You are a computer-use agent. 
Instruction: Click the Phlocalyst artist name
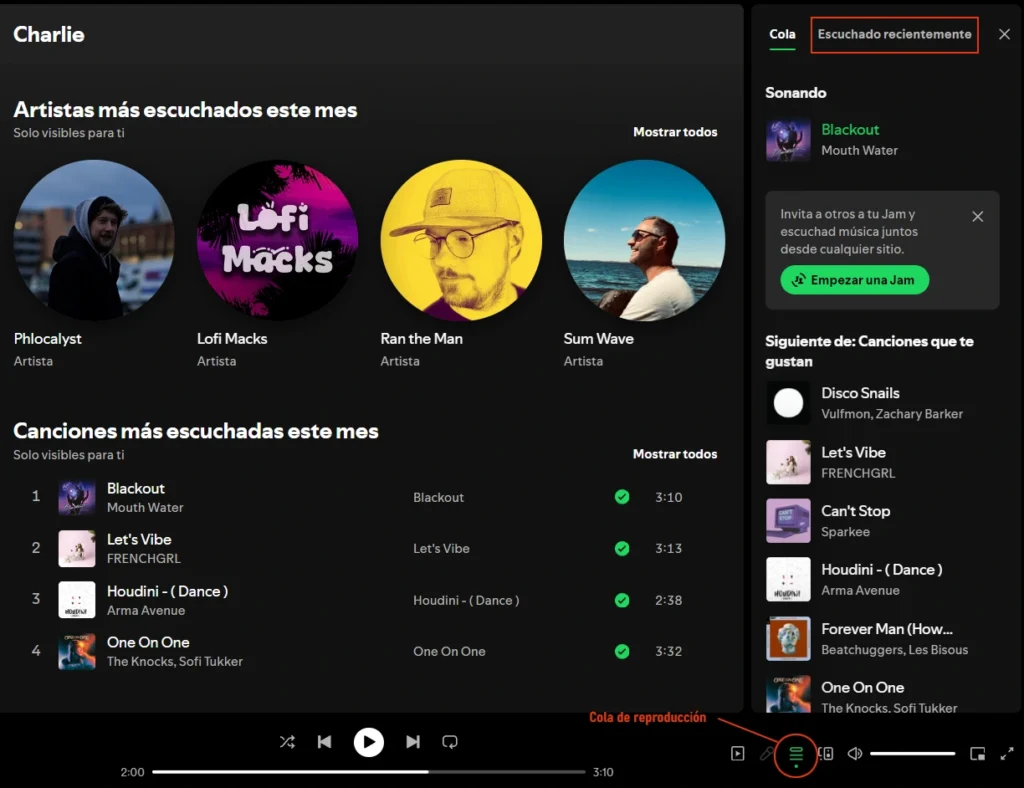point(48,339)
